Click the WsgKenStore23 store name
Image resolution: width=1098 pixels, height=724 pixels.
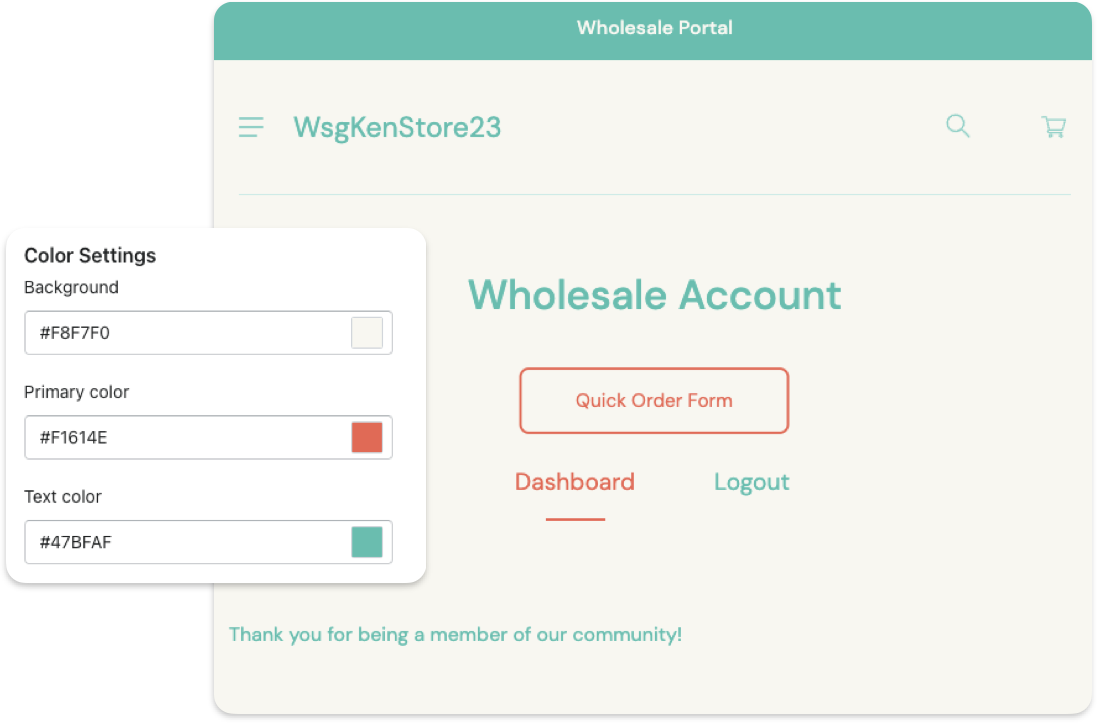[x=397, y=127]
